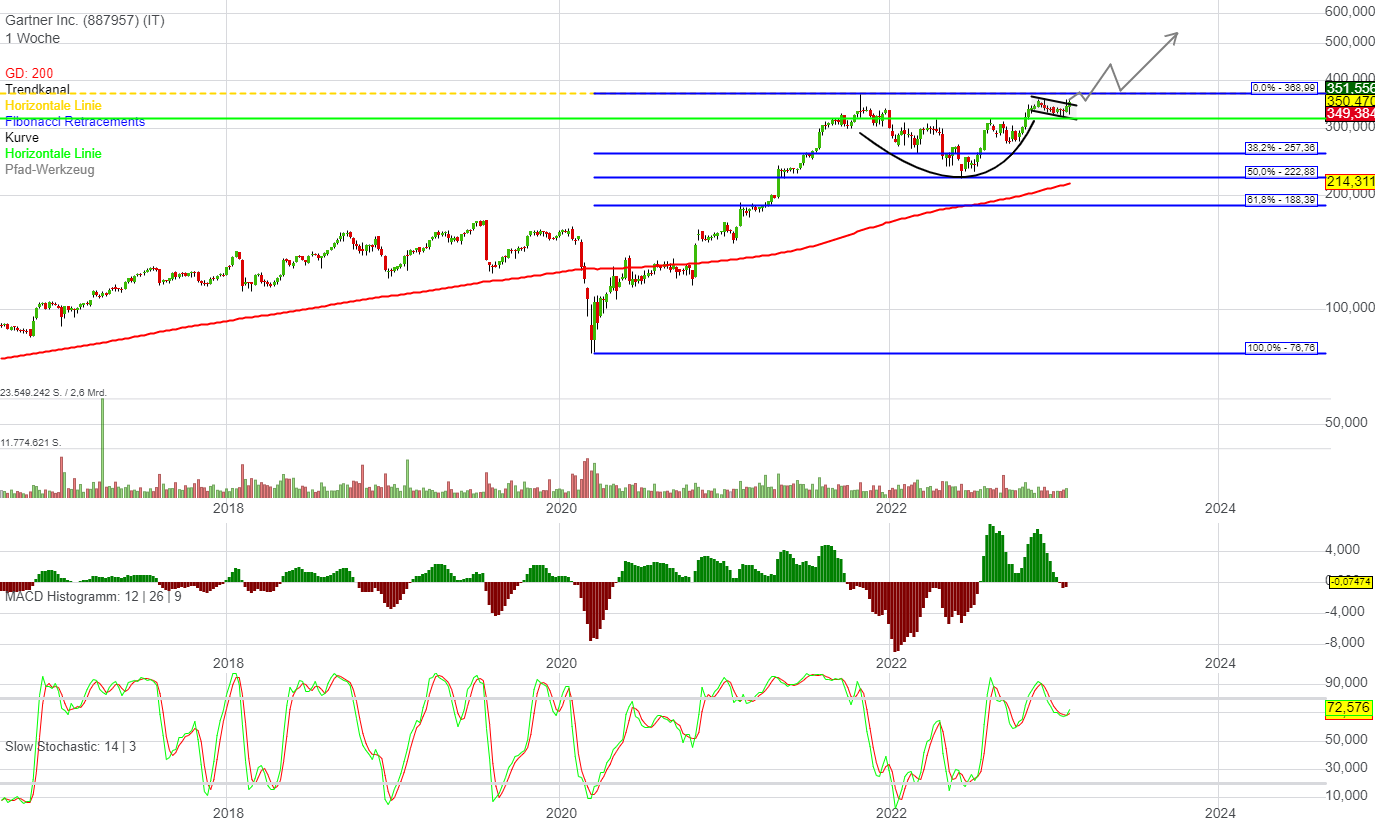1375x823 pixels.
Task: Click the red 'GD: 200' legend entry
Action: click(29, 73)
